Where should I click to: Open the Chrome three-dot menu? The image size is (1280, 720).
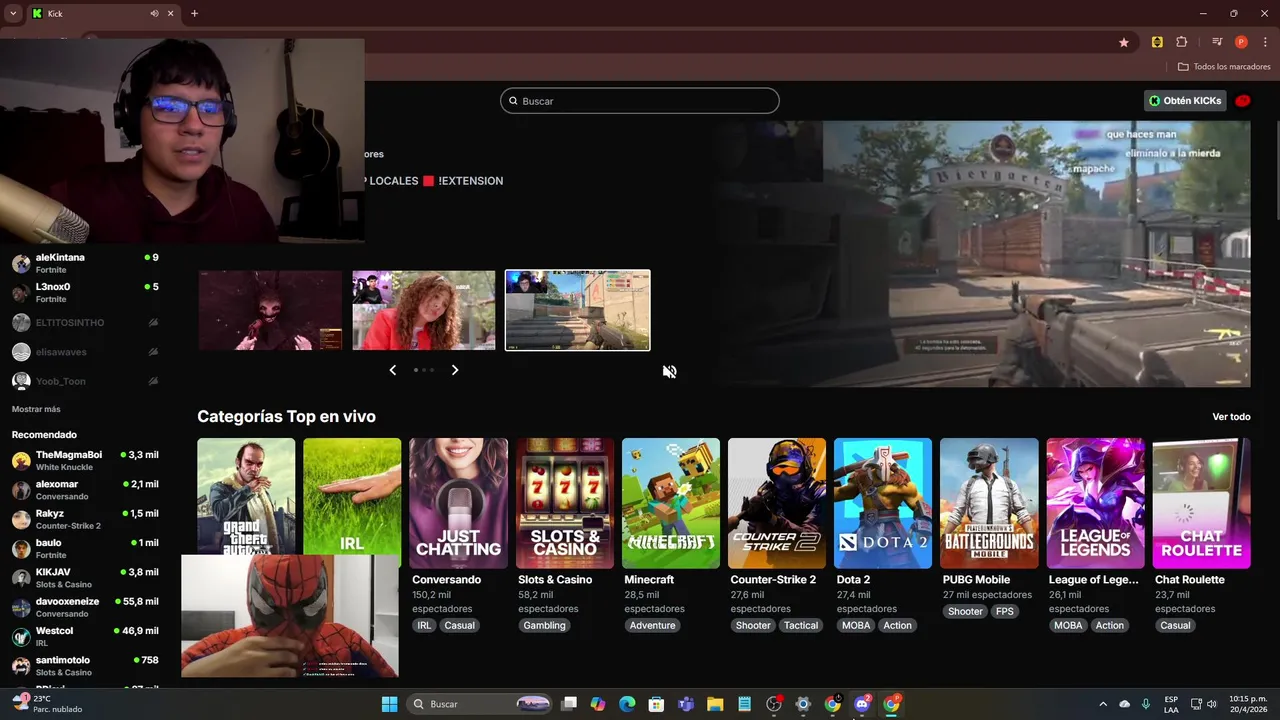pyautogui.click(x=1265, y=42)
